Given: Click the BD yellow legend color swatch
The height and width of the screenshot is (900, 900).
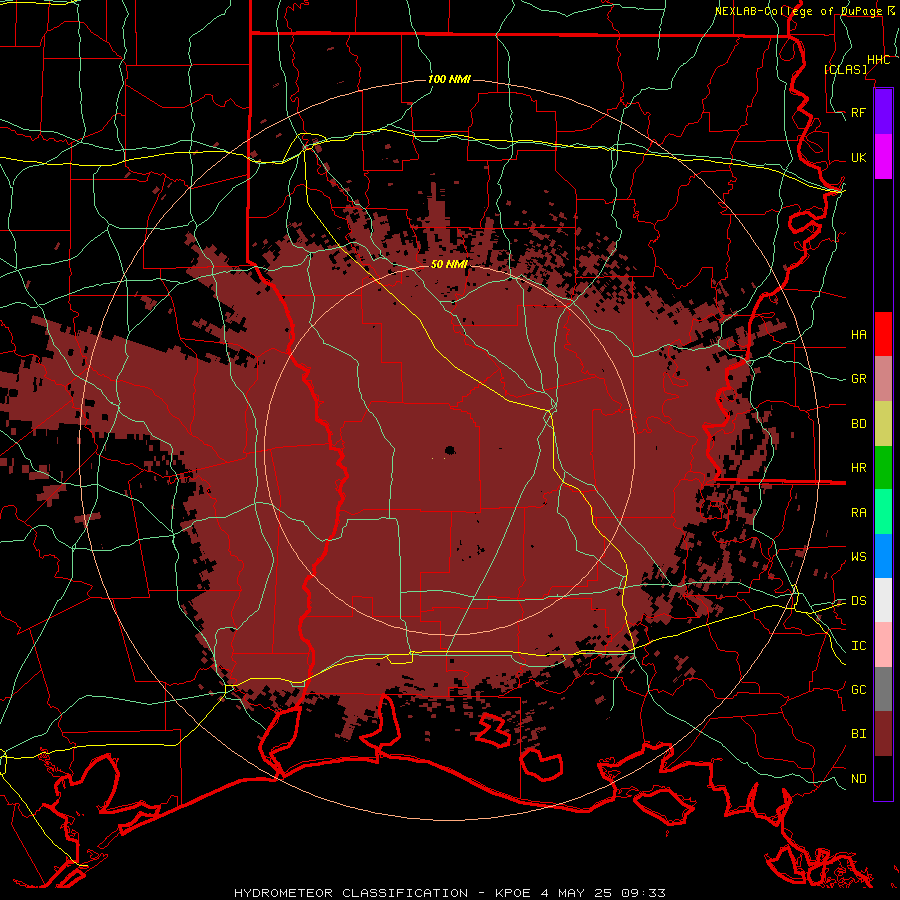Looking at the screenshot, I should click(x=883, y=423).
